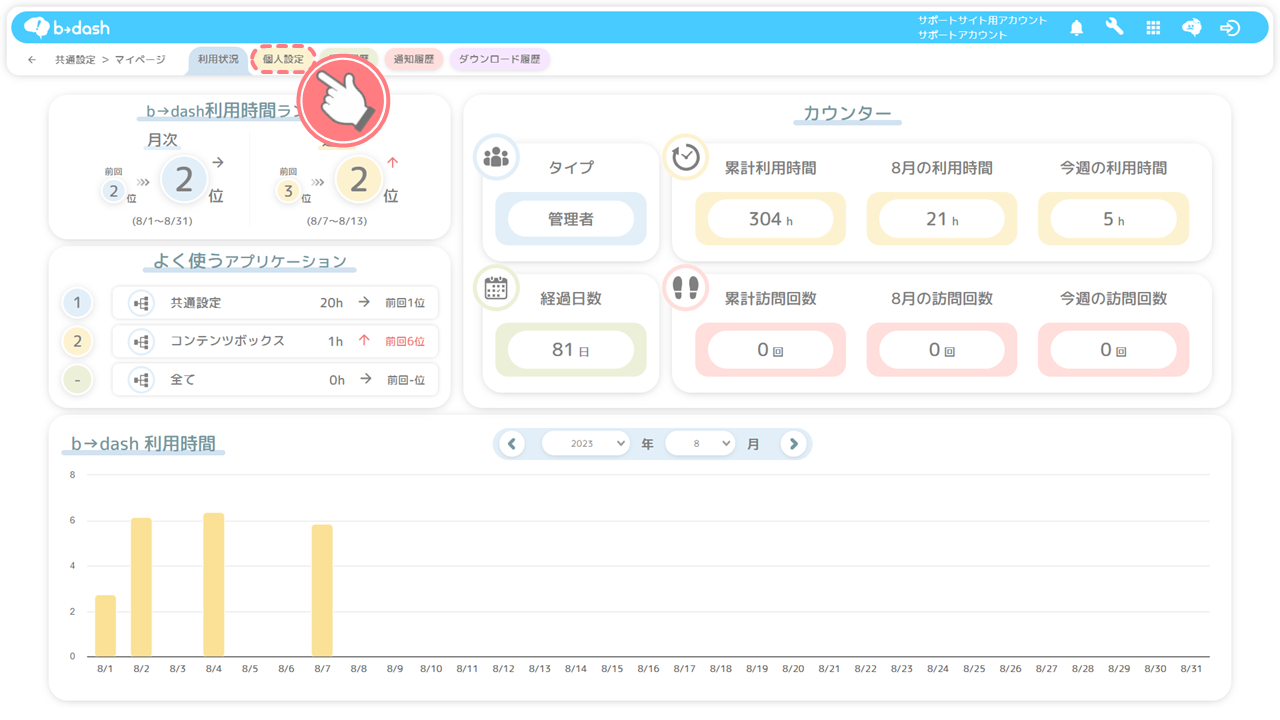Switch to the ダウンロード履歴 tab
The height and width of the screenshot is (720, 1280).
[x=500, y=59]
